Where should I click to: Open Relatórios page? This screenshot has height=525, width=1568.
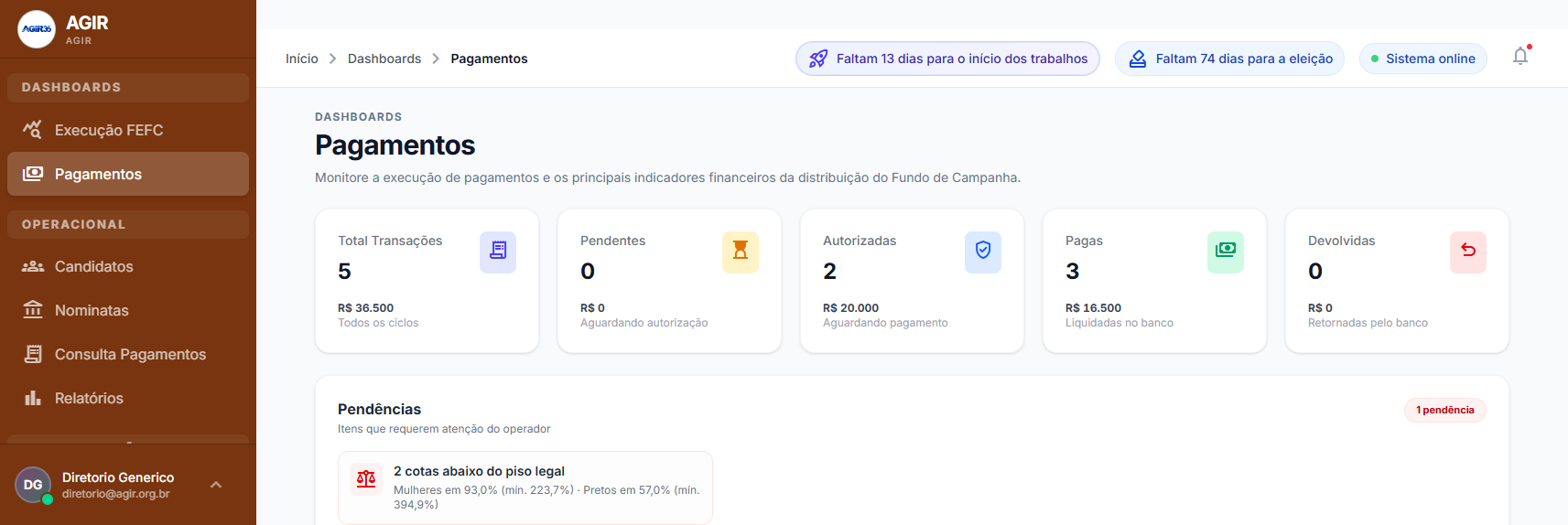[x=128, y=398]
